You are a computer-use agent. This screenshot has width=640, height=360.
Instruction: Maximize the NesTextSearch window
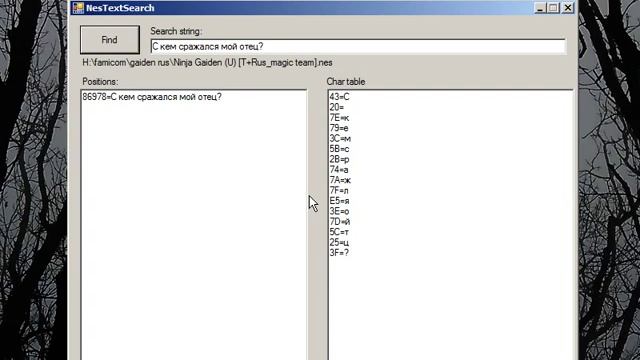553,8
